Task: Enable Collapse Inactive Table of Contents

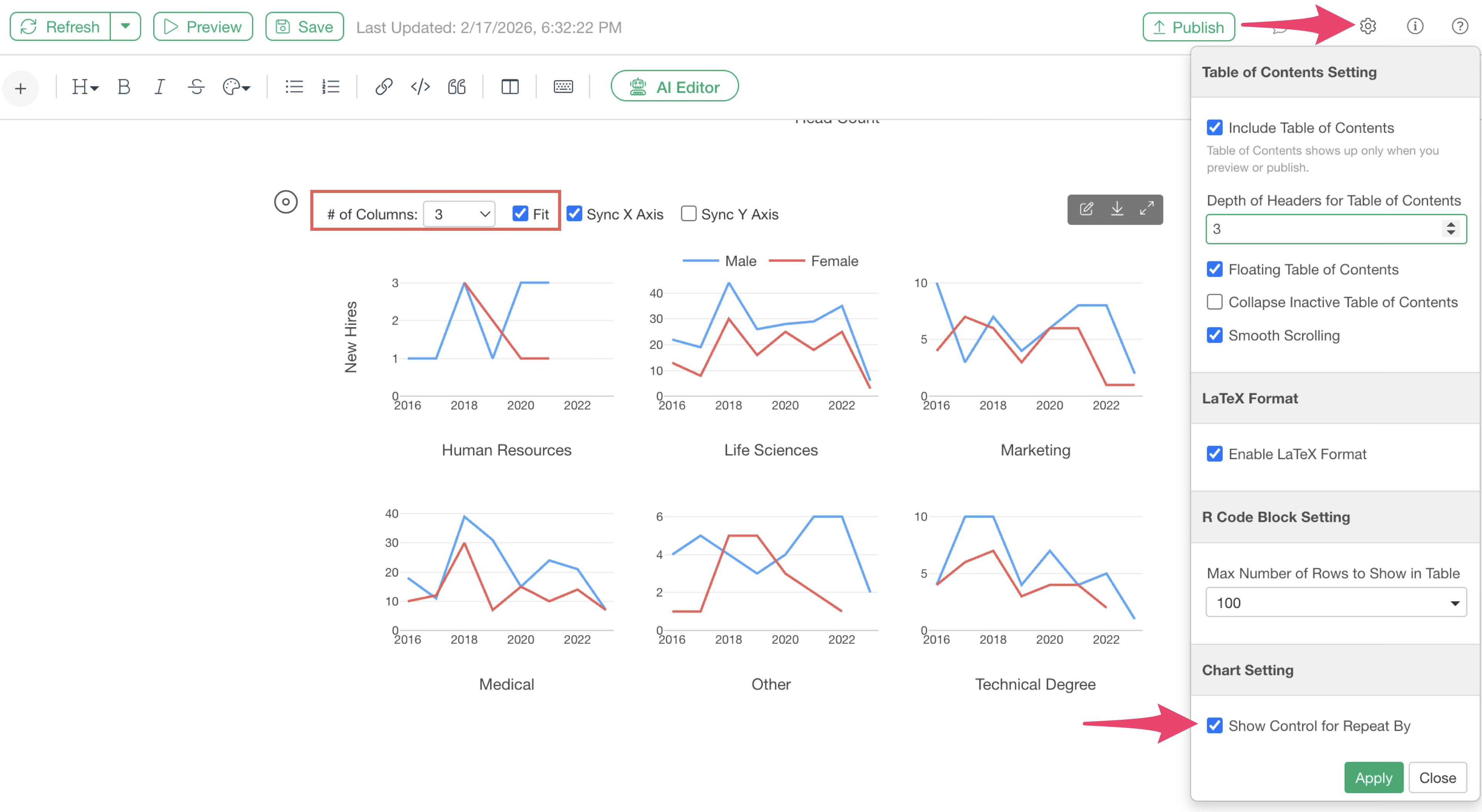Action: [x=1215, y=302]
